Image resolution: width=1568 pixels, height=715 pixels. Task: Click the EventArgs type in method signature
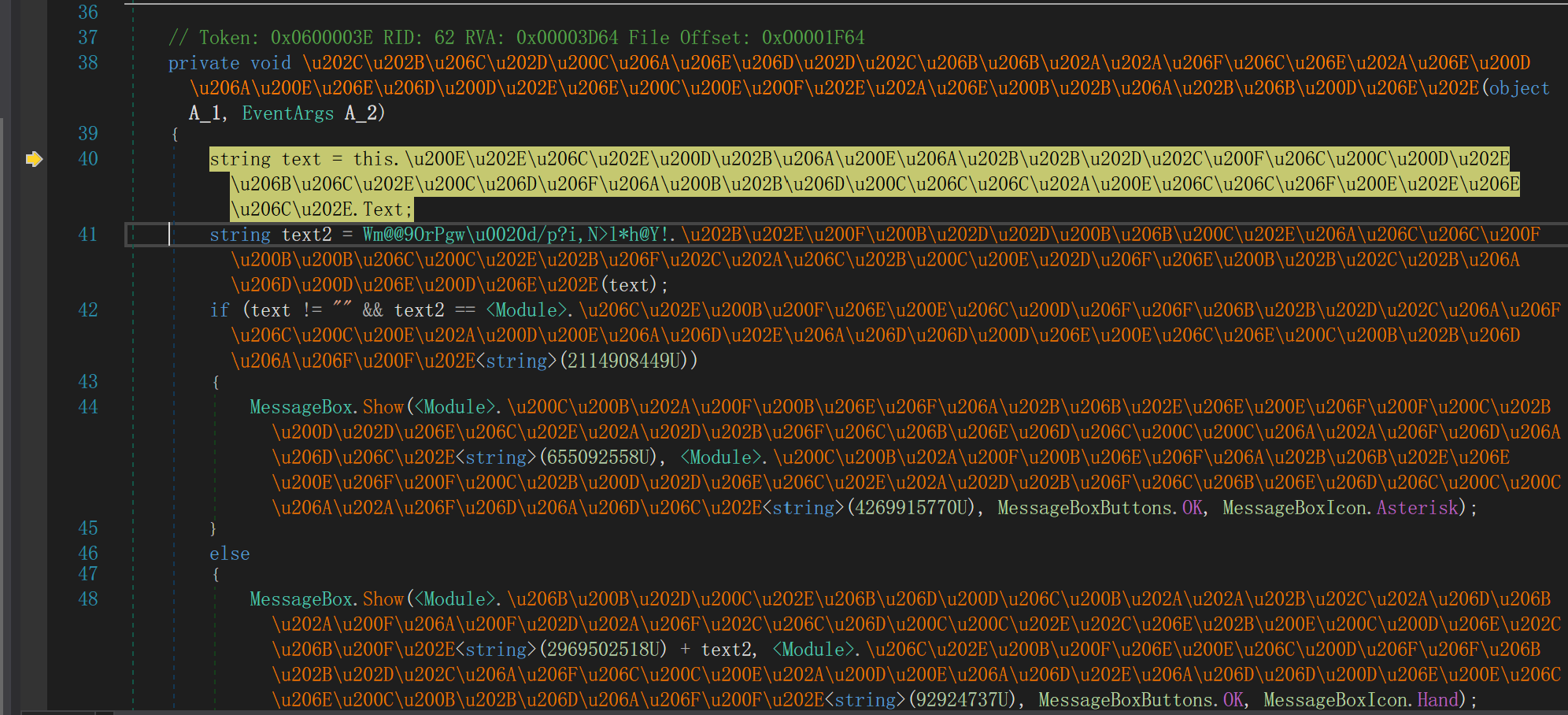288,113
